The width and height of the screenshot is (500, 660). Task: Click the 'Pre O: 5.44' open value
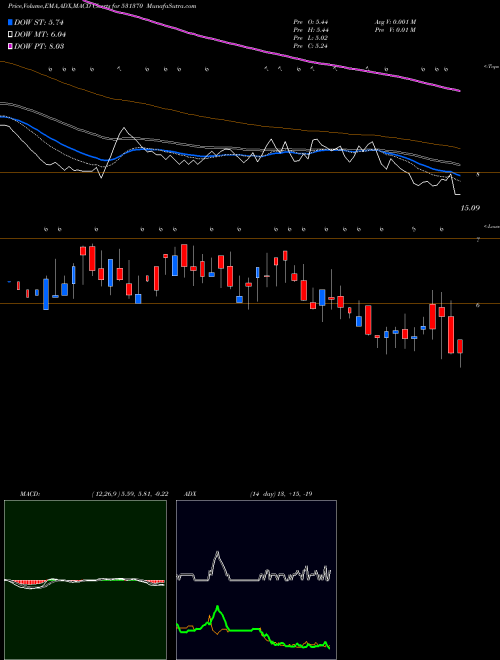311,21
